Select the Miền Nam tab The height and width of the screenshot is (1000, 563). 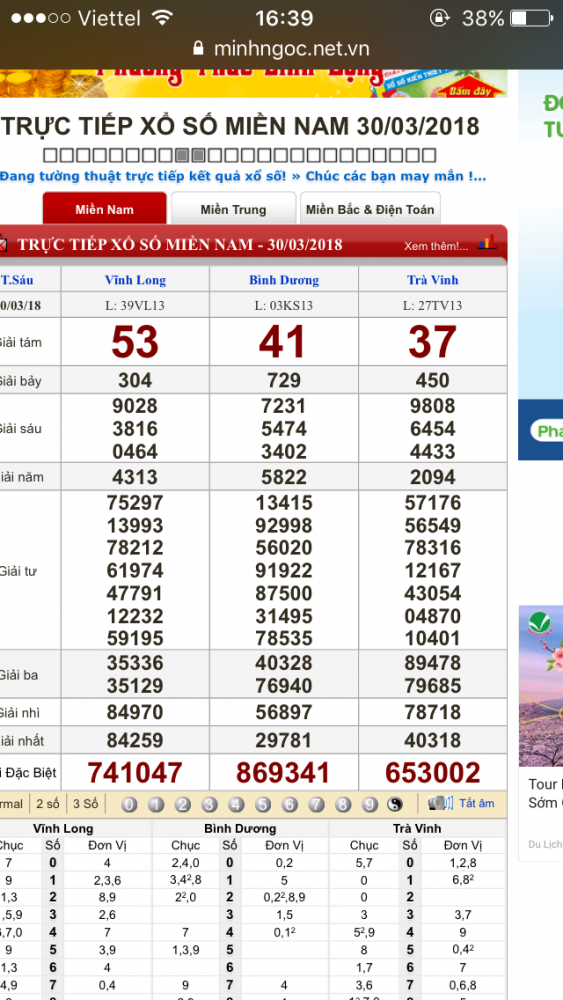[x=105, y=209]
